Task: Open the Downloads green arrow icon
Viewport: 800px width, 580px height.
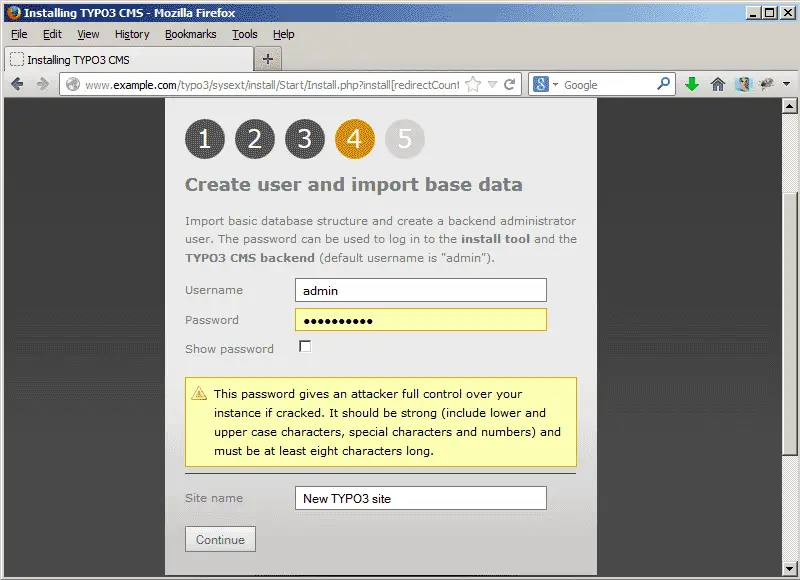Action: pos(692,84)
